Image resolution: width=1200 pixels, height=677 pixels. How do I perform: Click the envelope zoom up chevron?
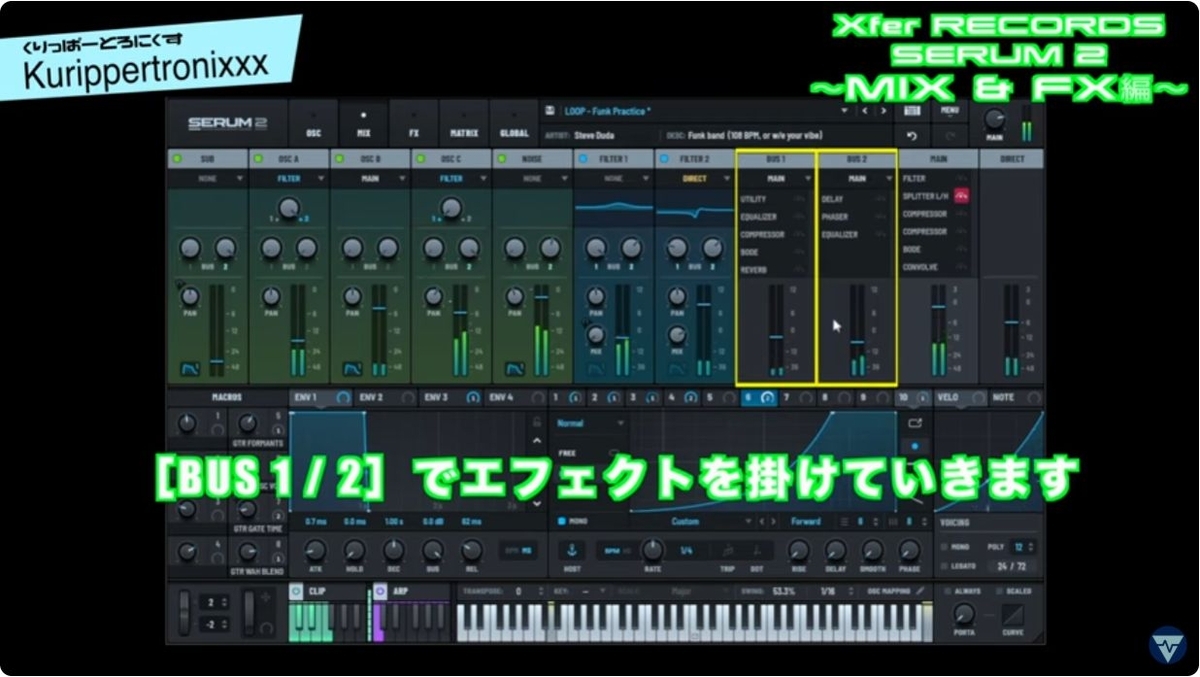[537, 441]
